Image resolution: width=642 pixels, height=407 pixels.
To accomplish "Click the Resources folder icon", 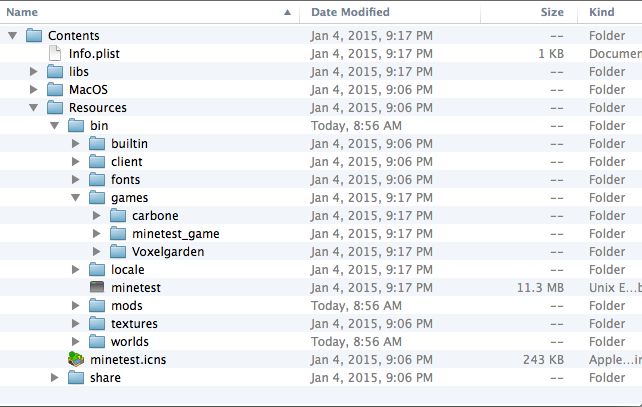I will (55, 108).
